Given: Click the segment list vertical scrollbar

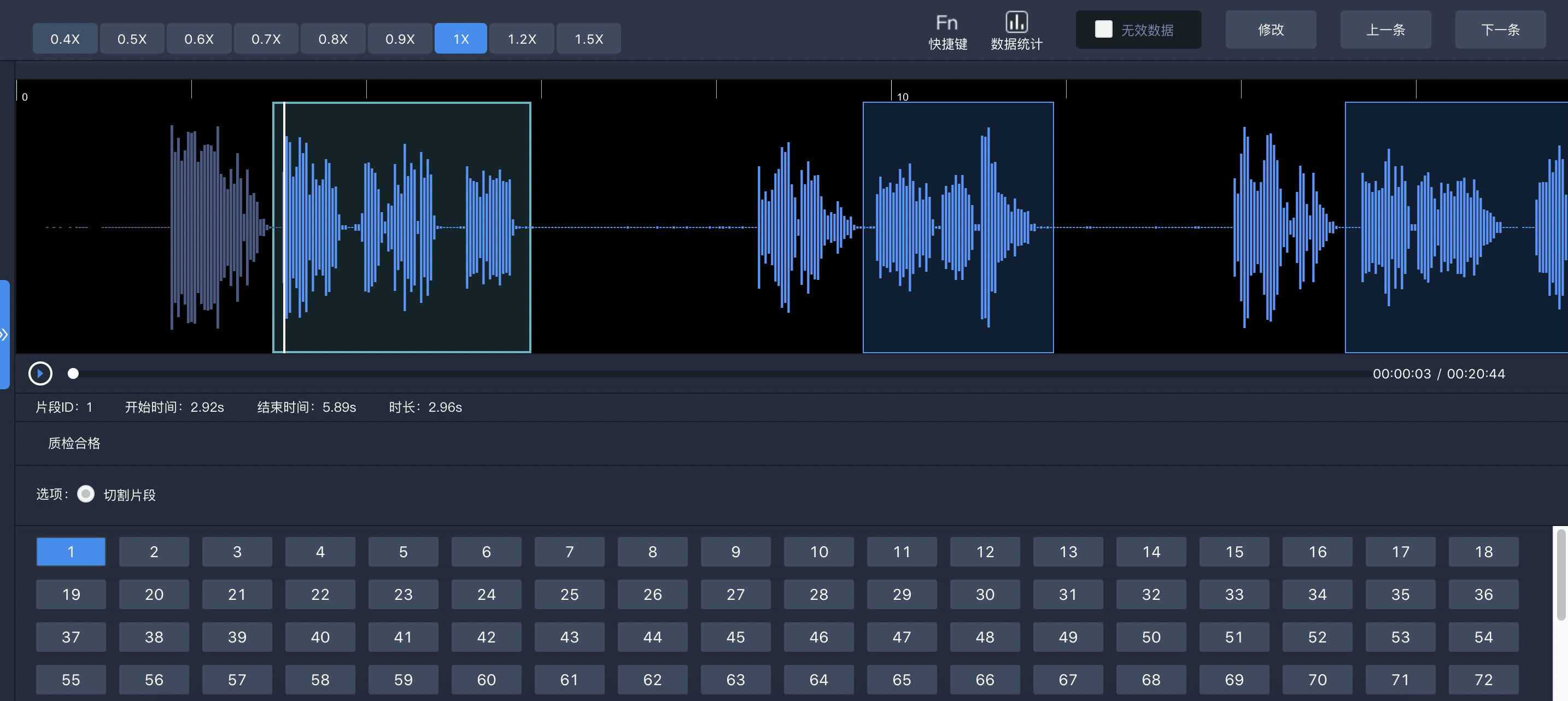Looking at the screenshot, I should pos(1561,575).
